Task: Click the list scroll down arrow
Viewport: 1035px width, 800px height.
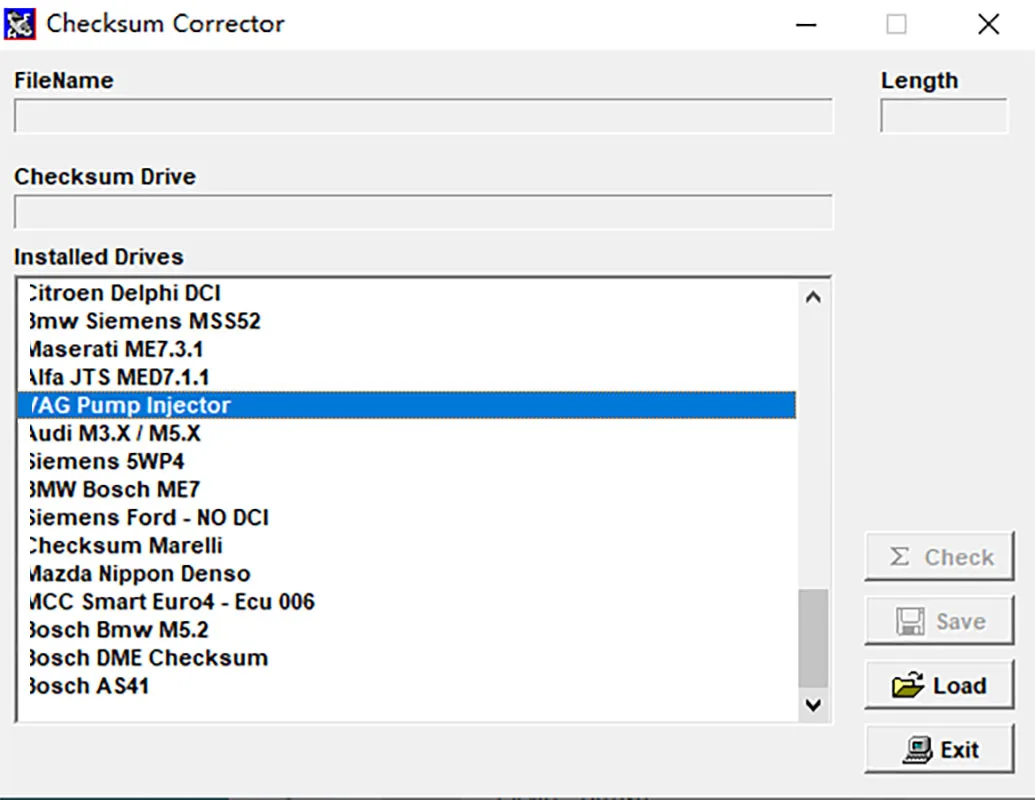Action: click(813, 704)
